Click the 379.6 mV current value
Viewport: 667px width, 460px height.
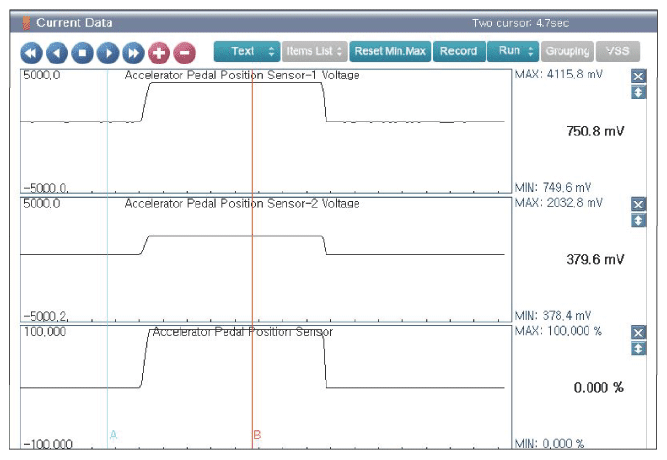[x=595, y=259]
